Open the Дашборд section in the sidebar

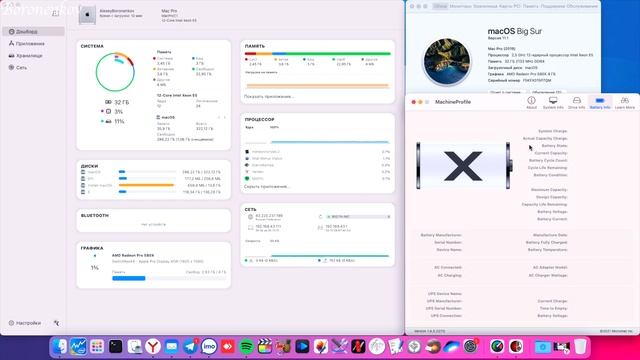(x=33, y=31)
